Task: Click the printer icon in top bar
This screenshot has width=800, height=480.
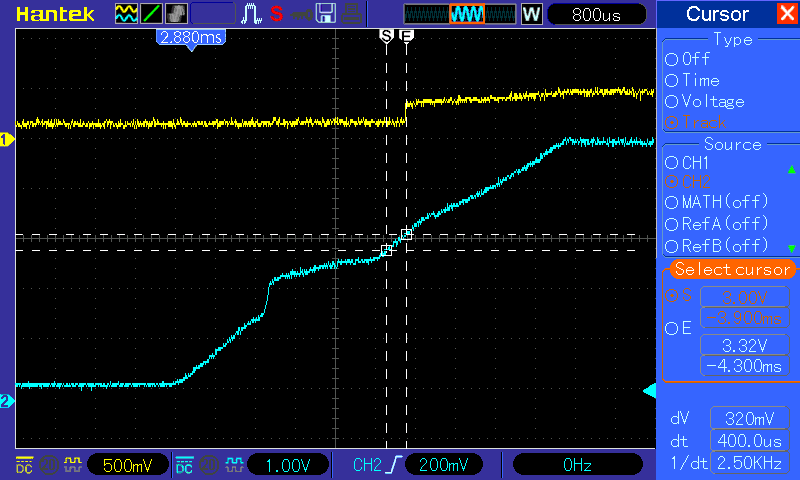Action: pos(352,14)
